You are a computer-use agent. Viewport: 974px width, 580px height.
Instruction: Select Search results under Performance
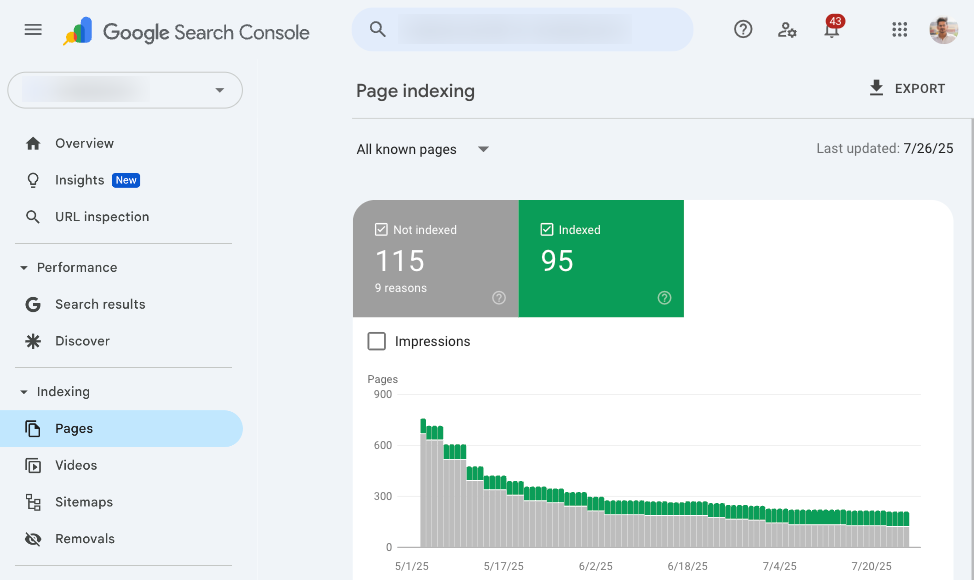(x=100, y=304)
